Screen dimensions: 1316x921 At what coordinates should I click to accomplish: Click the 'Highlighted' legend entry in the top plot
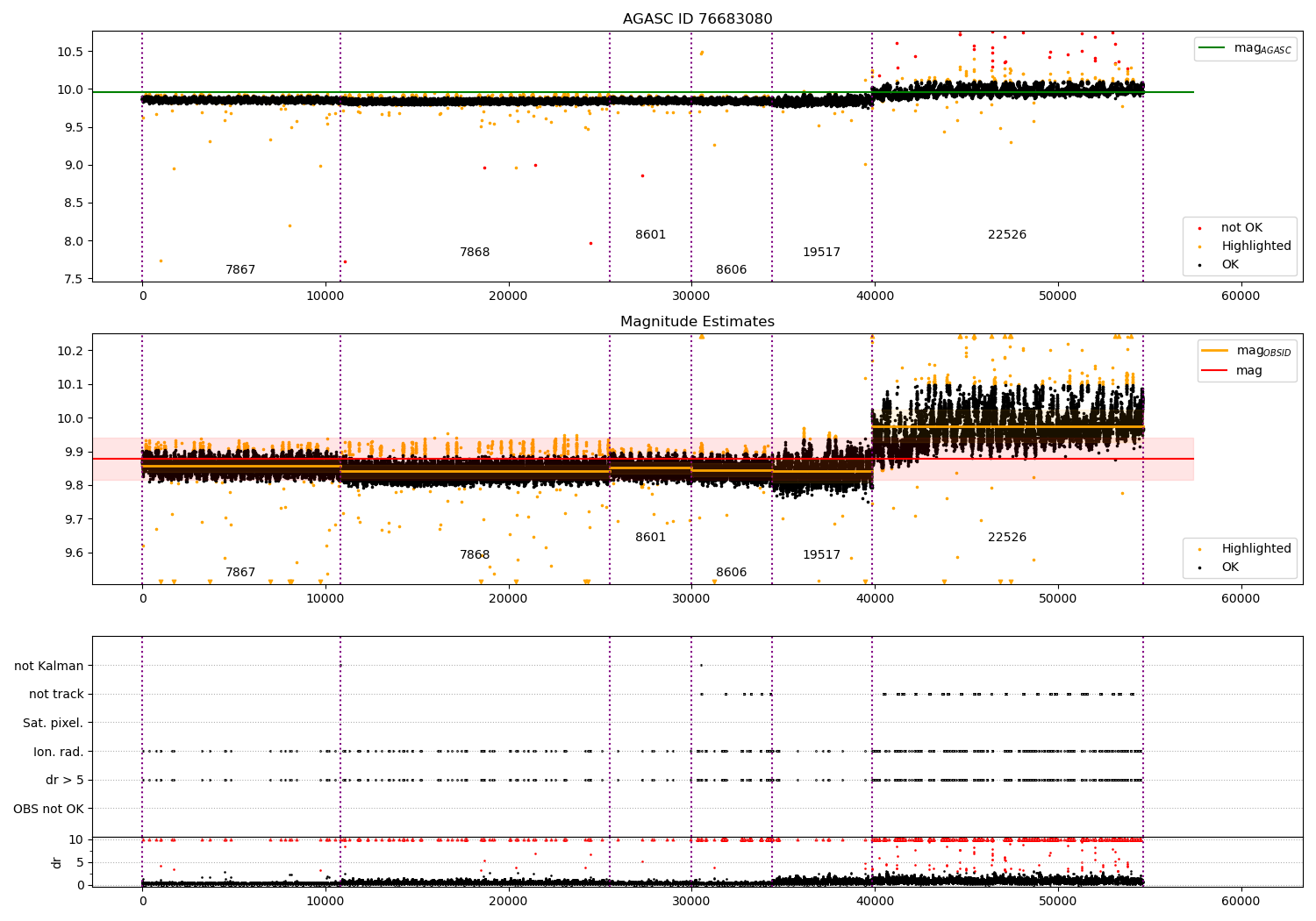1245,246
